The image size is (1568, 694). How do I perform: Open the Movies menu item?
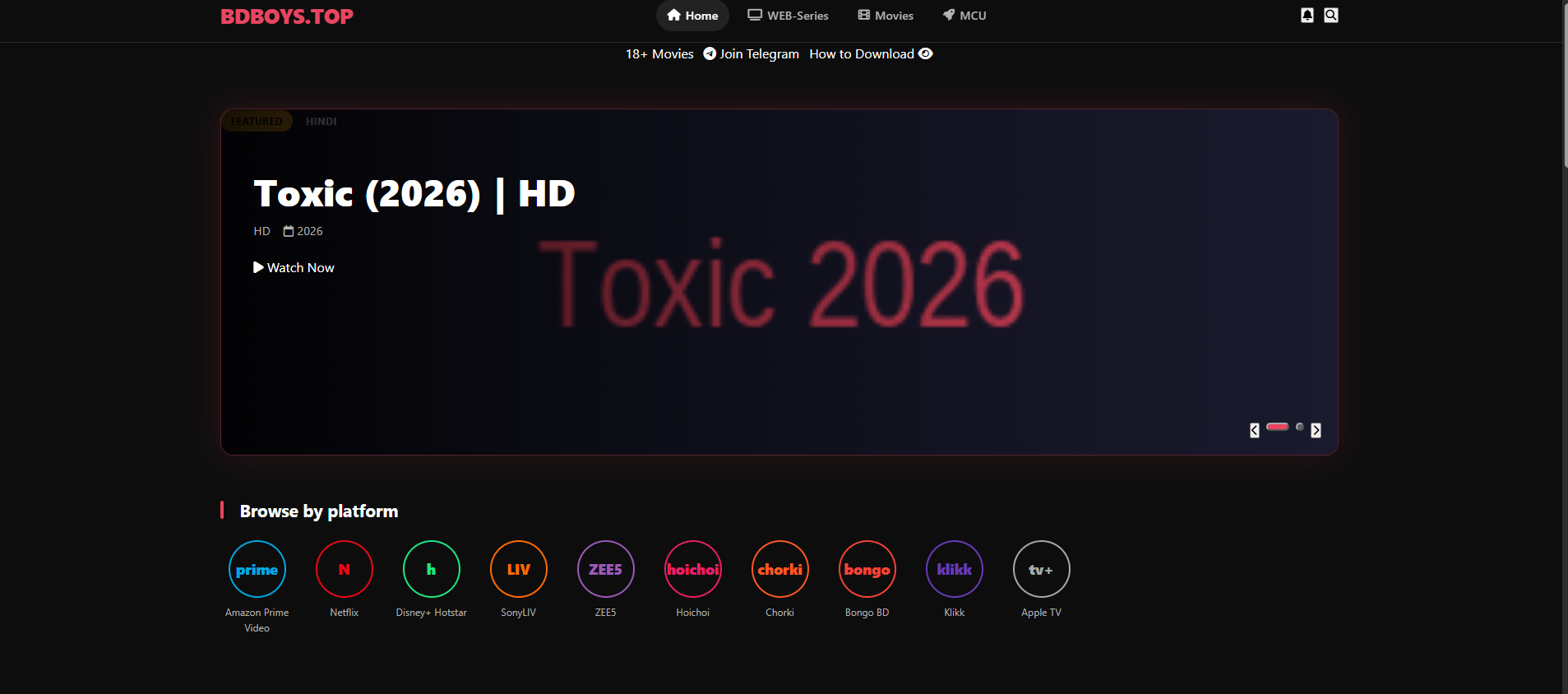[886, 16]
